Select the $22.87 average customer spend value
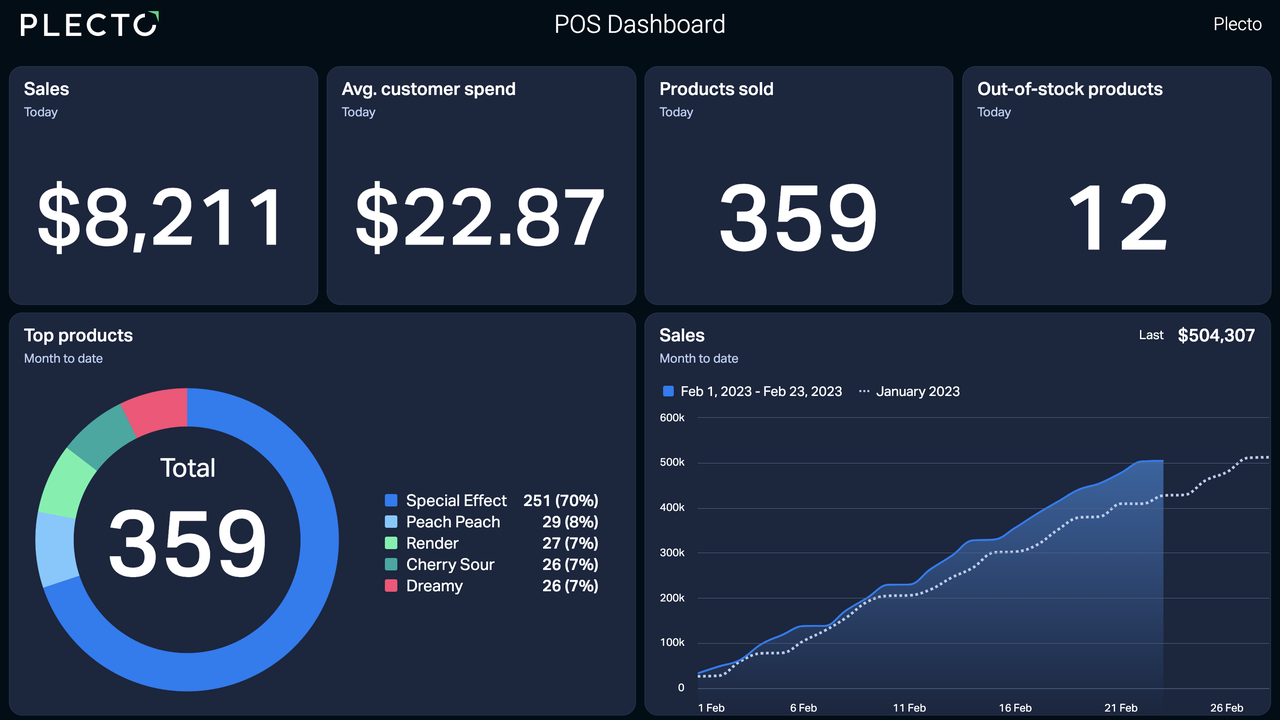 pos(480,218)
